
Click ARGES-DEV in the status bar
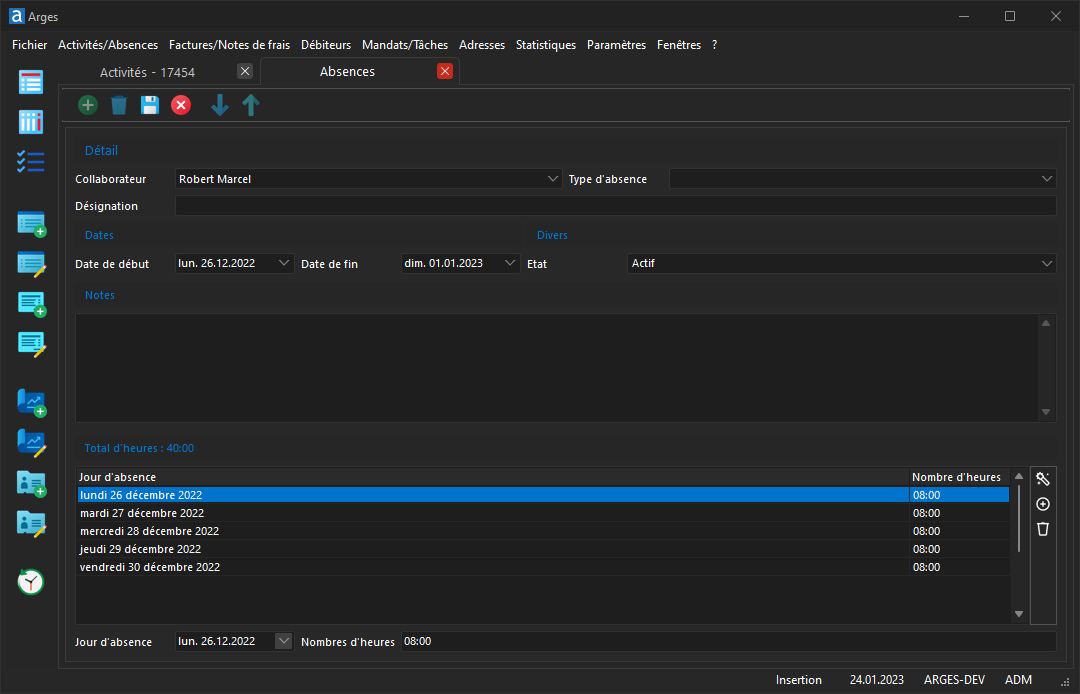pos(954,680)
